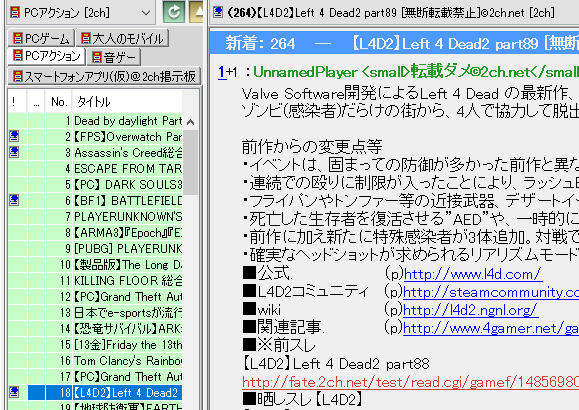The image size is (579, 410).
Task: Click the log icon beside L4D2 thread
Action: 14,392
